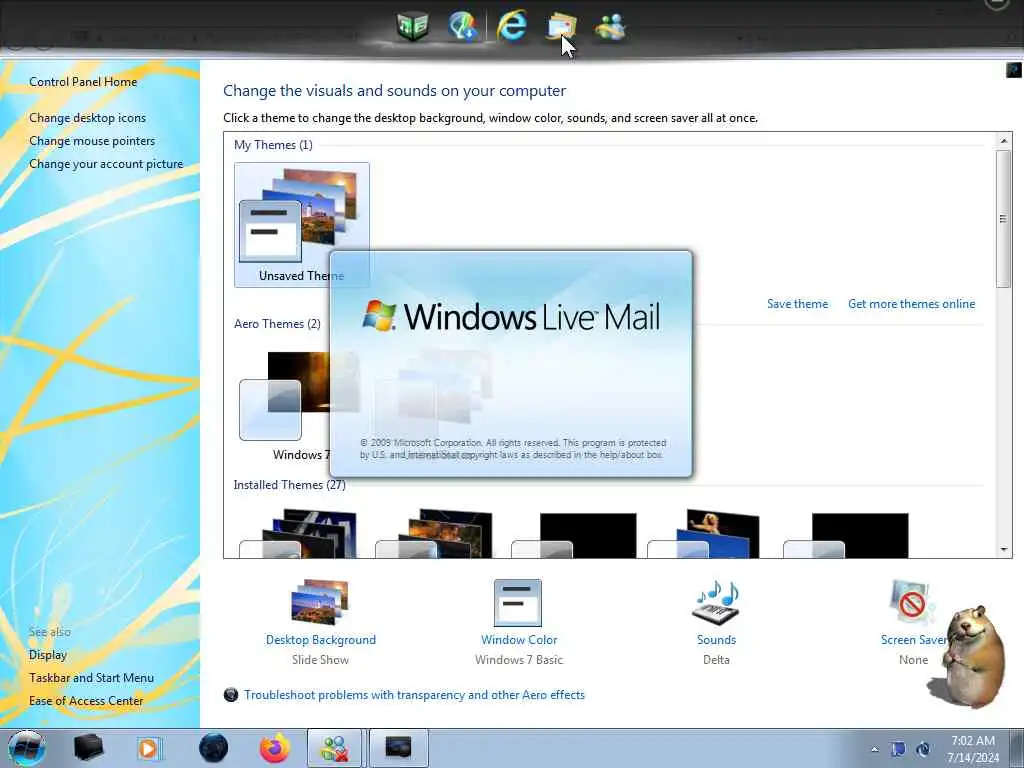Launch Windows Live Mail from the top dock
The width and height of the screenshot is (1024, 768).
(x=562, y=27)
